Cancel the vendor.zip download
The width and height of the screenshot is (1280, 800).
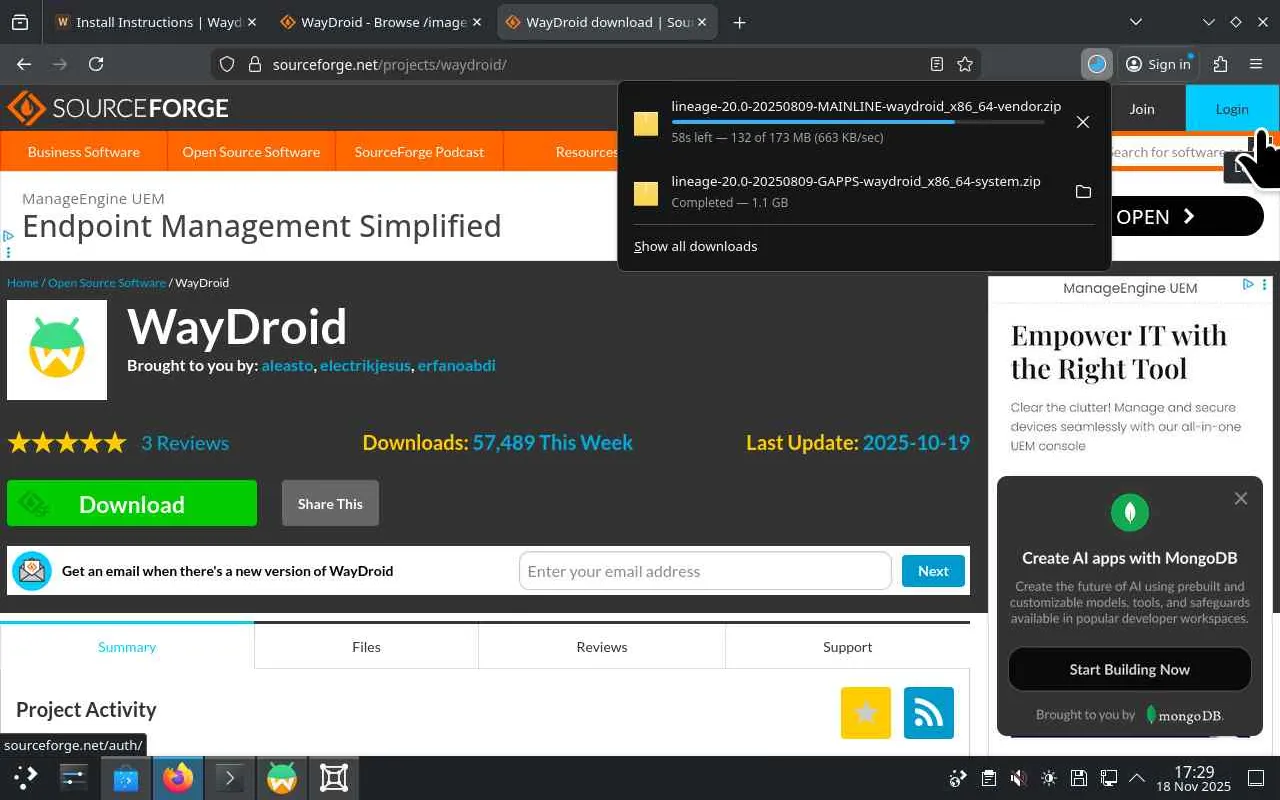1083,122
